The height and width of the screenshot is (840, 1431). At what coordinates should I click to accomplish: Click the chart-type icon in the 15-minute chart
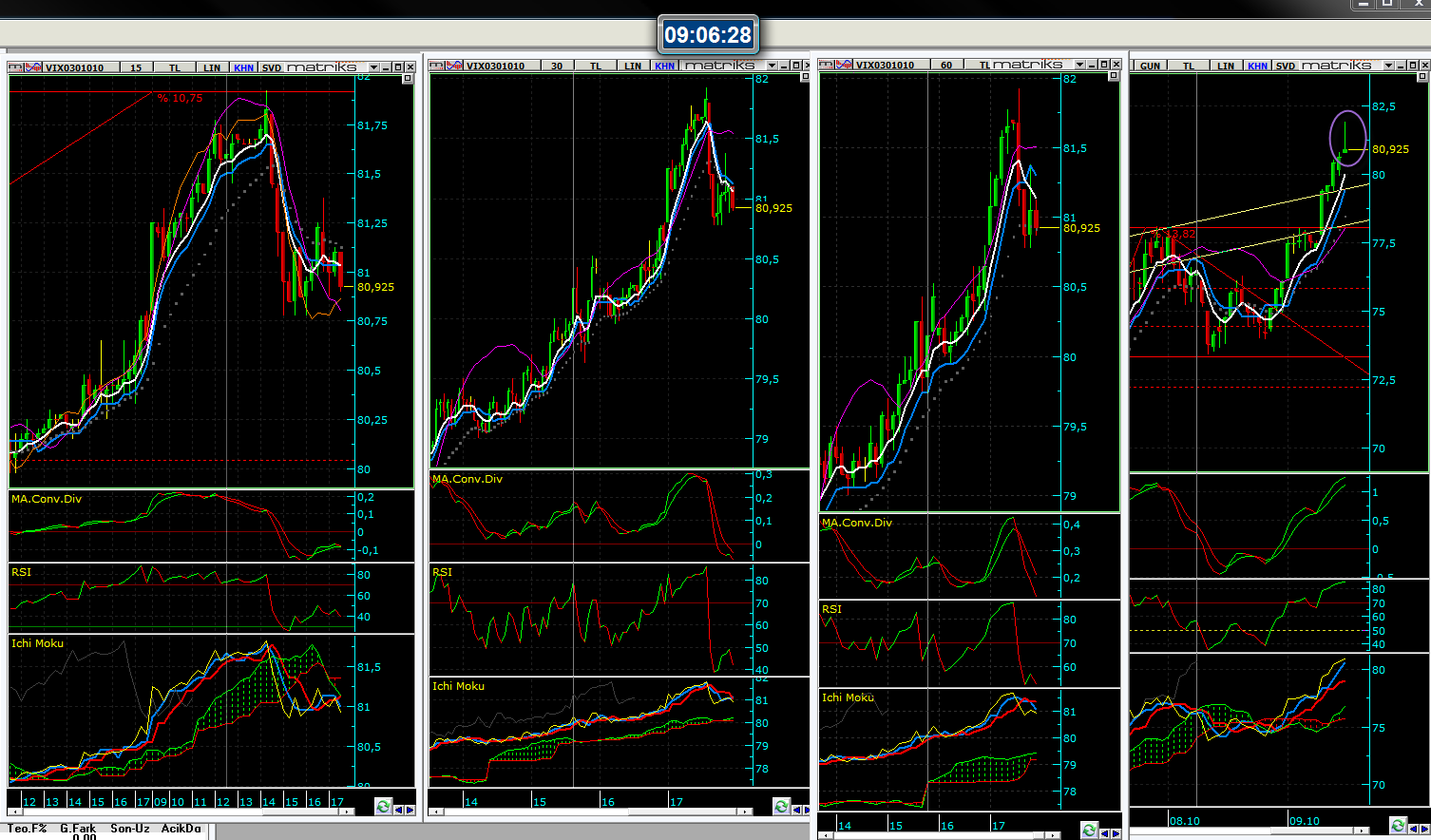(16, 67)
